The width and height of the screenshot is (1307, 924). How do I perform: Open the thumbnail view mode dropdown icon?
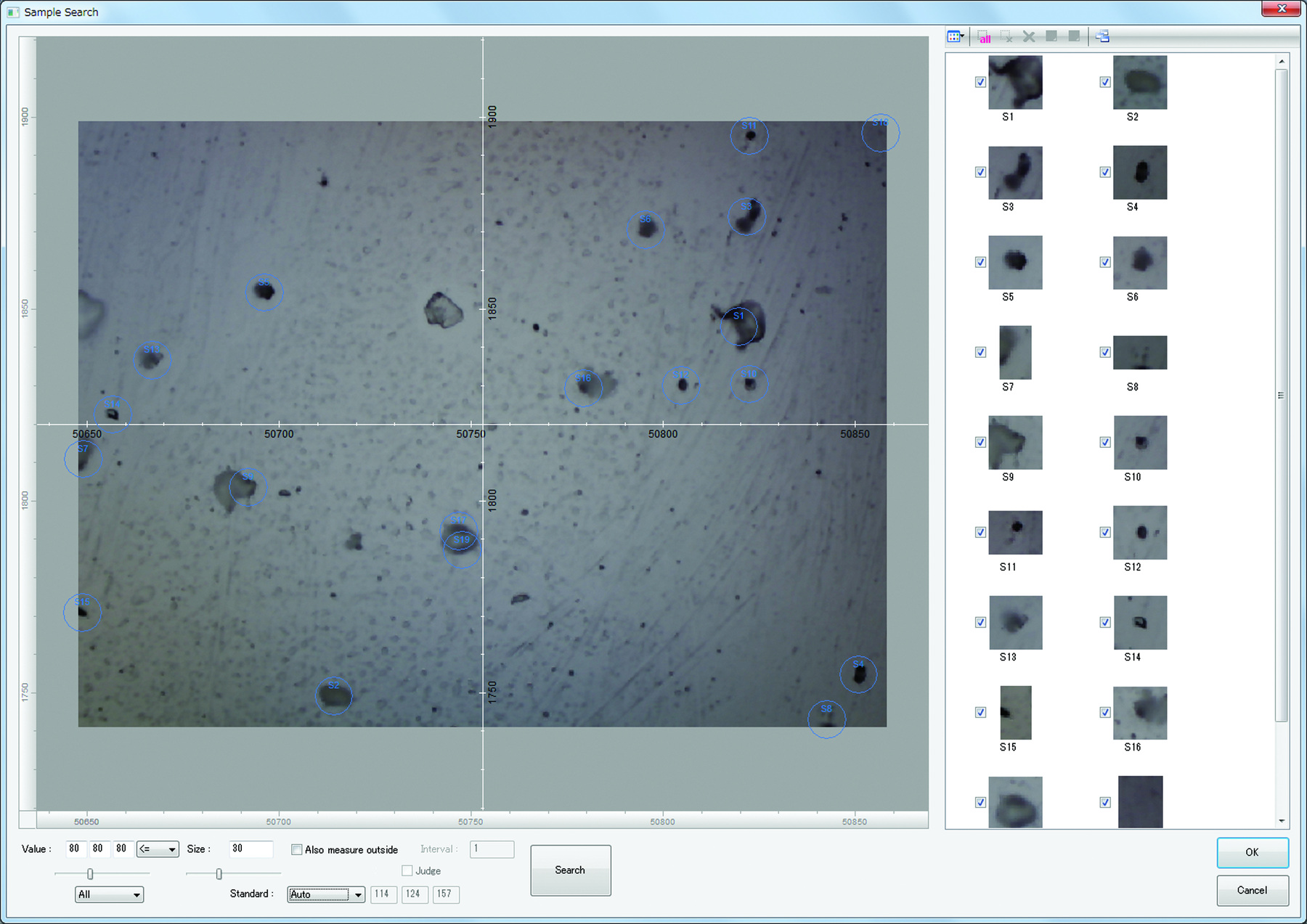click(956, 36)
